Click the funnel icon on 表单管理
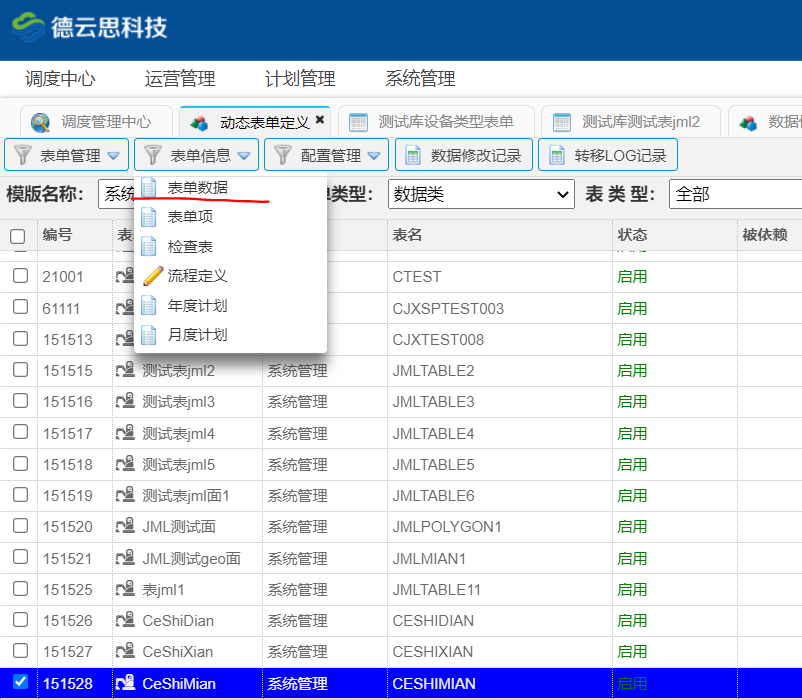The width and height of the screenshot is (802, 699). click(x=22, y=155)
